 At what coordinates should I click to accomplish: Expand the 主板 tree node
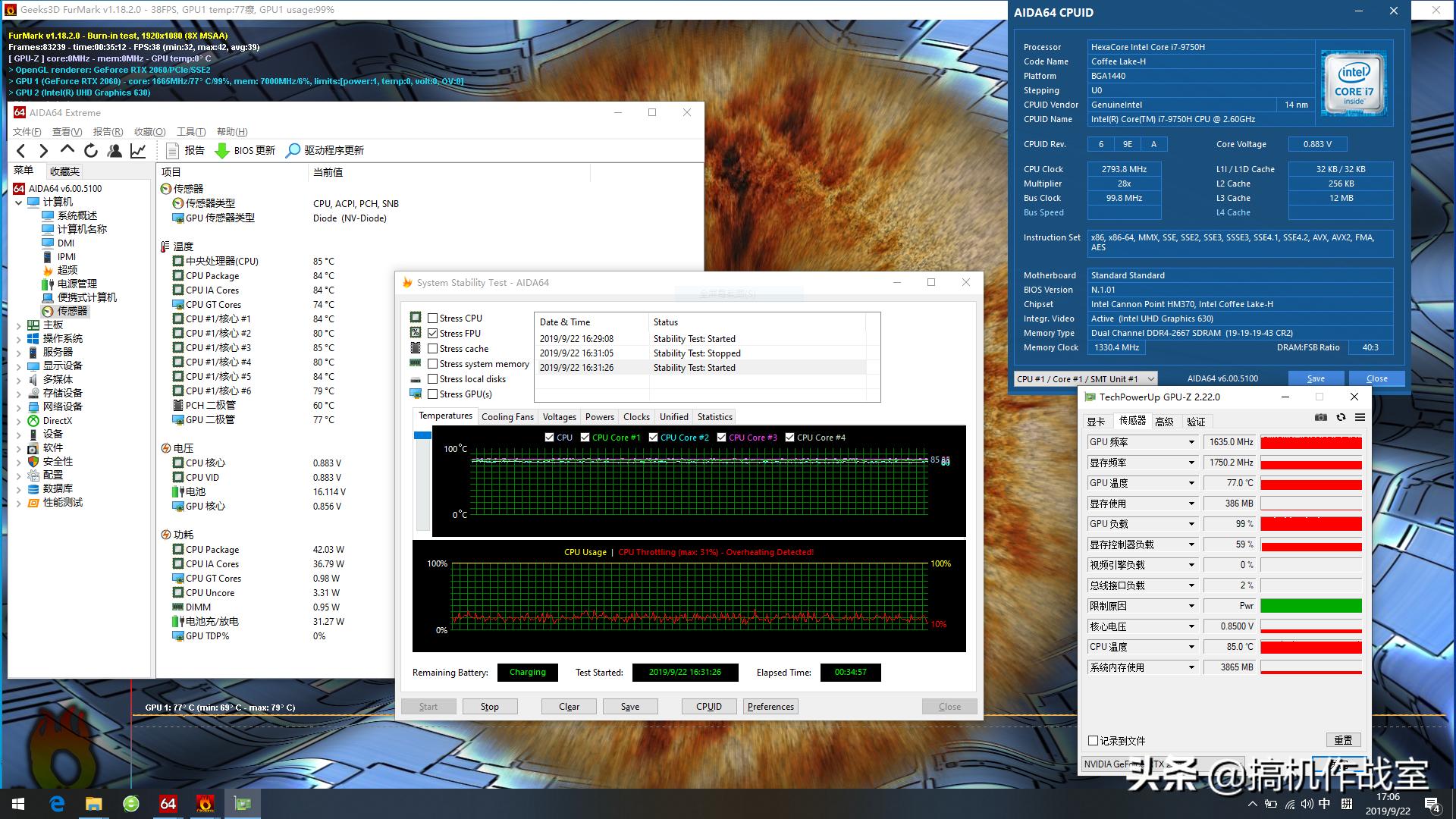(19, 325)
